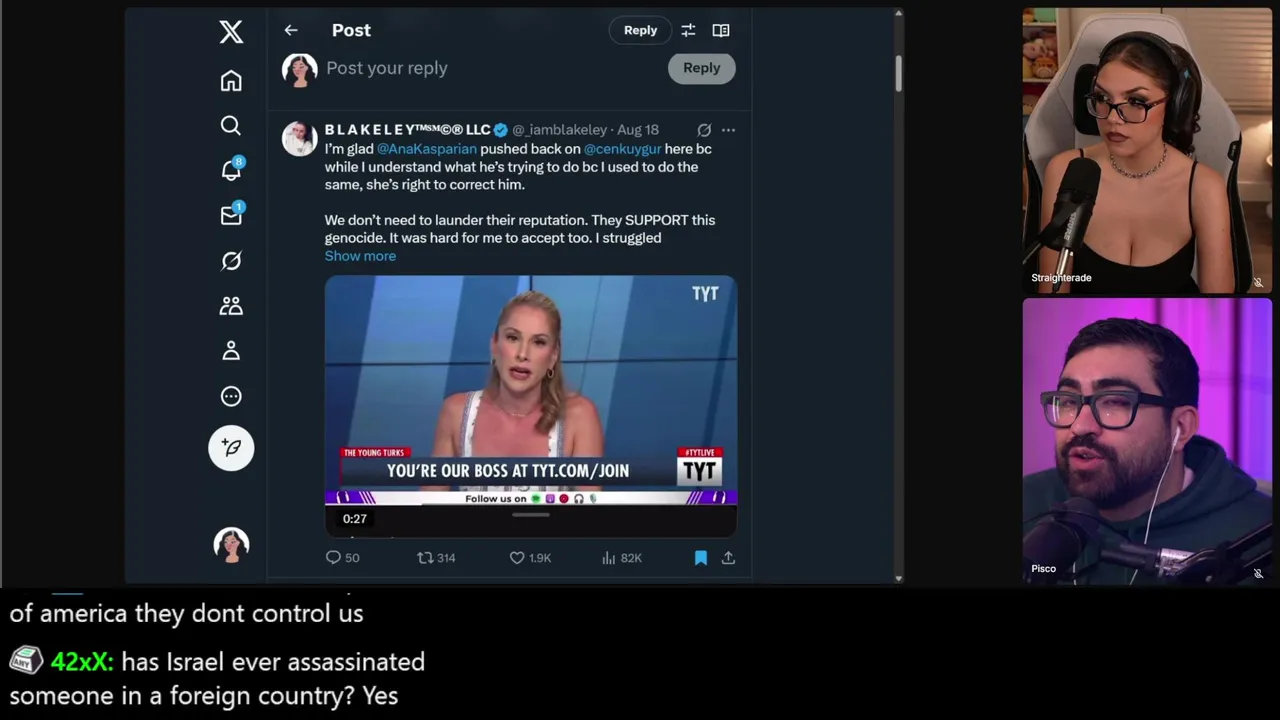Open the Explore search icon in sidebar
Viewport: 1280px width, 720px height.
pyautogui.click(x=231, y=126)
